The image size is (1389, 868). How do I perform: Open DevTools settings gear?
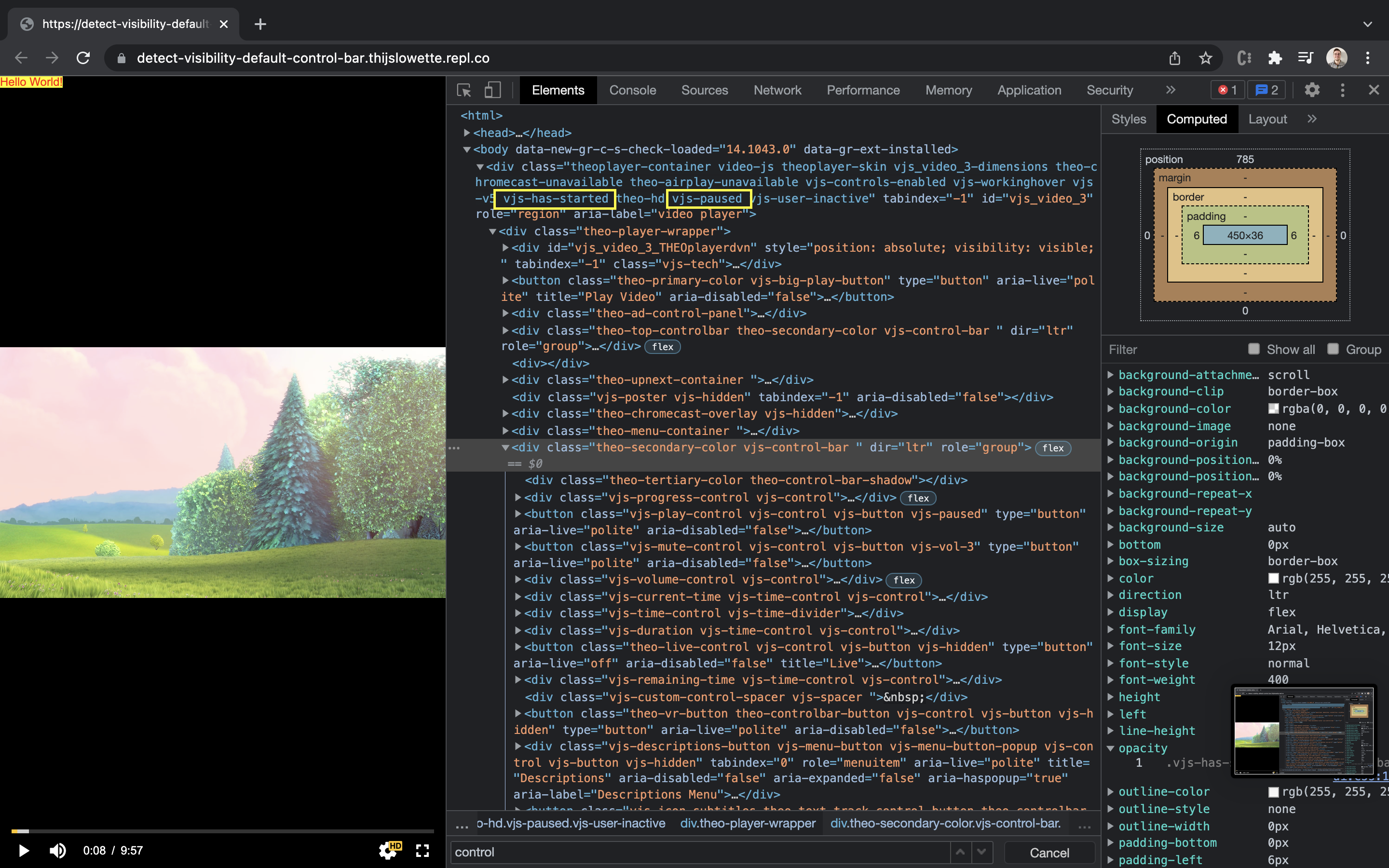(1311, 90)
